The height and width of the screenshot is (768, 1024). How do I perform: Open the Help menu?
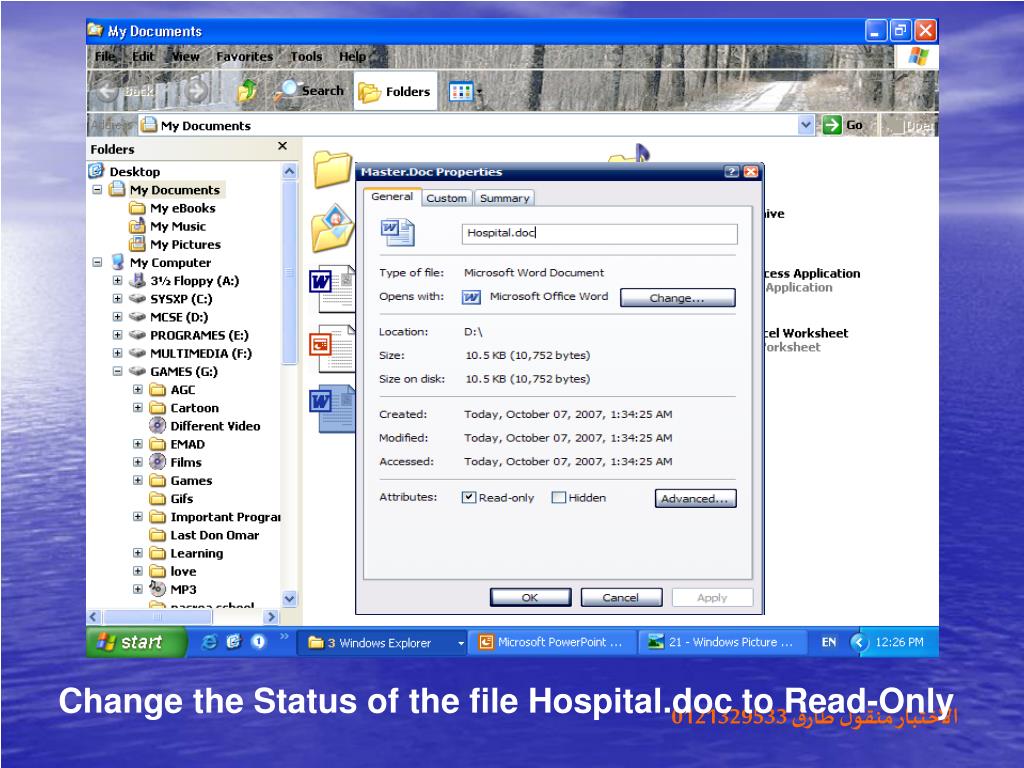click(x=353, y=57)
